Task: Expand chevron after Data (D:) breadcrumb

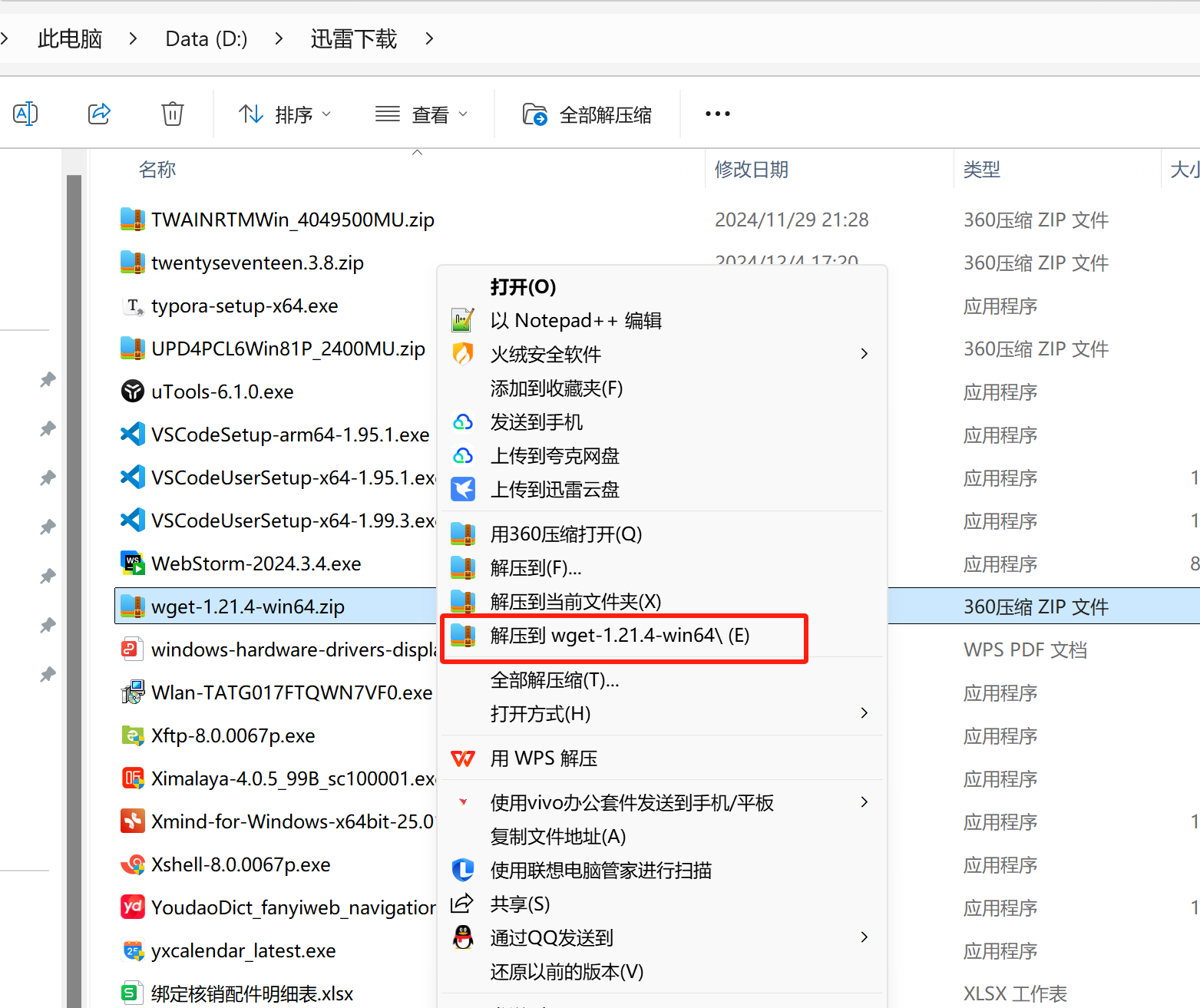Action: pyautogui.click(x=279, y=38)
